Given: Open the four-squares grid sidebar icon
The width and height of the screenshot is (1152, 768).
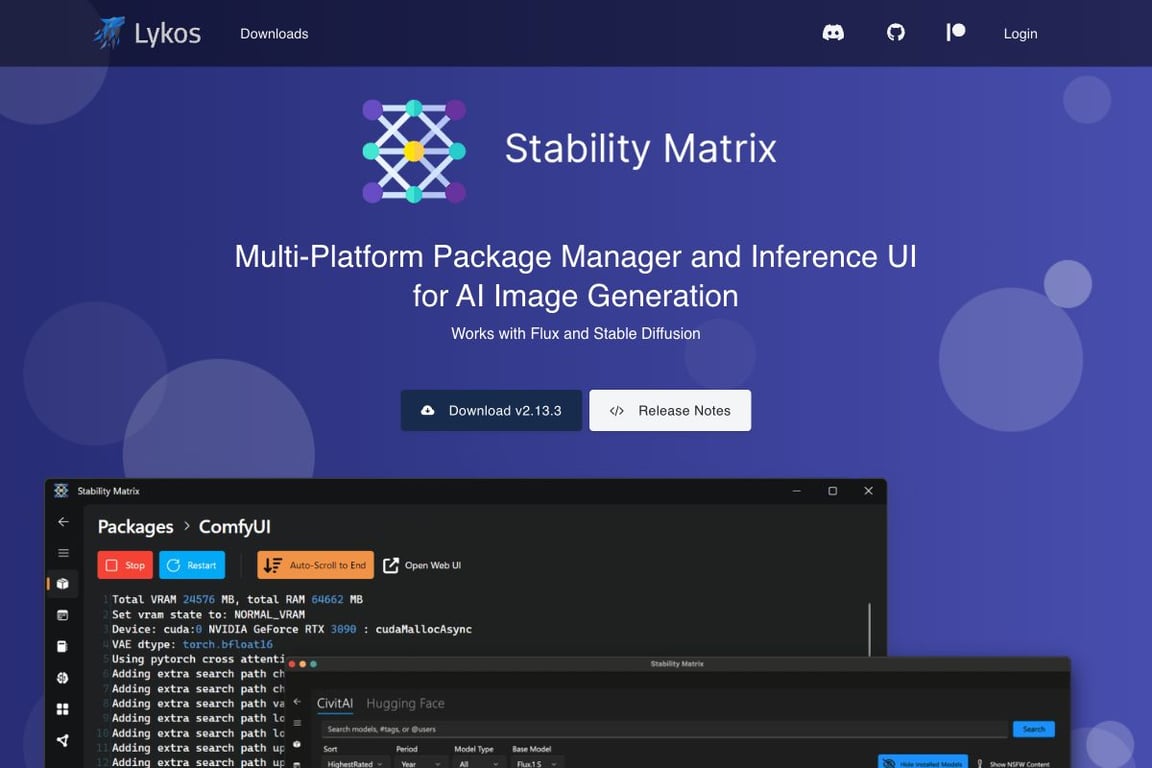Looking at the screenshot, I should (62, 709).
